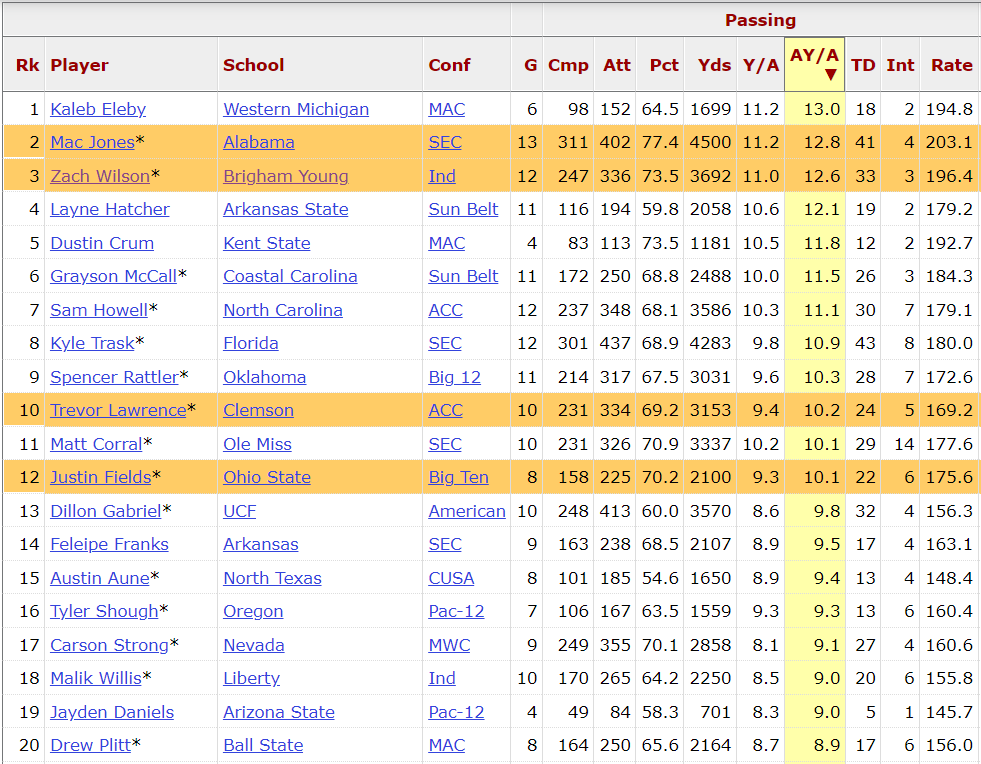The height and width of the screenshot is (764, 981).
Task: Open Malik Willis player page
Action: [96, 678]
